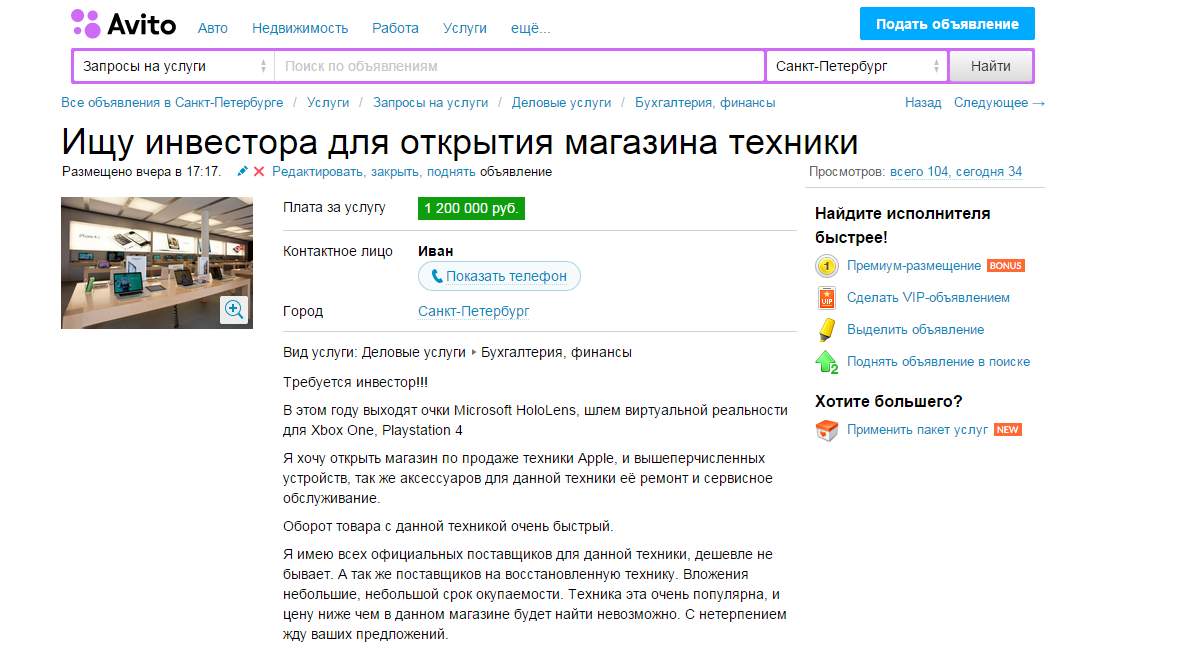The height and width of the screenshot is (667, 1202).
Task: Click the service package box icon
Action: click(826, 430)
